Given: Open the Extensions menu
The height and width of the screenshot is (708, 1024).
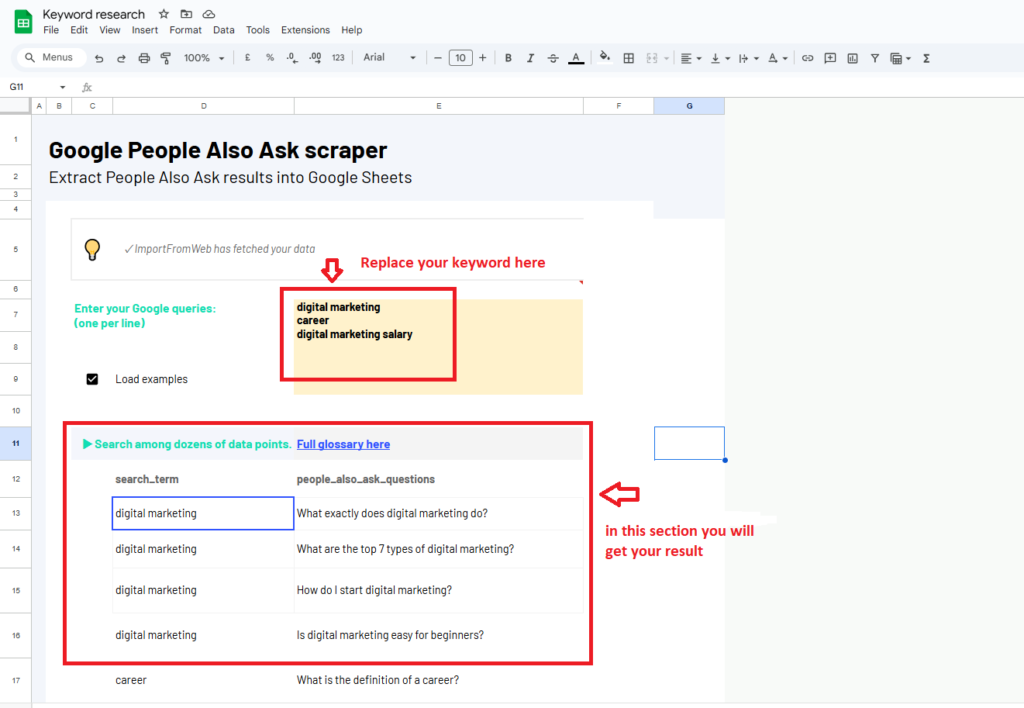Looking at the screenshot, I should pos(305,30).
